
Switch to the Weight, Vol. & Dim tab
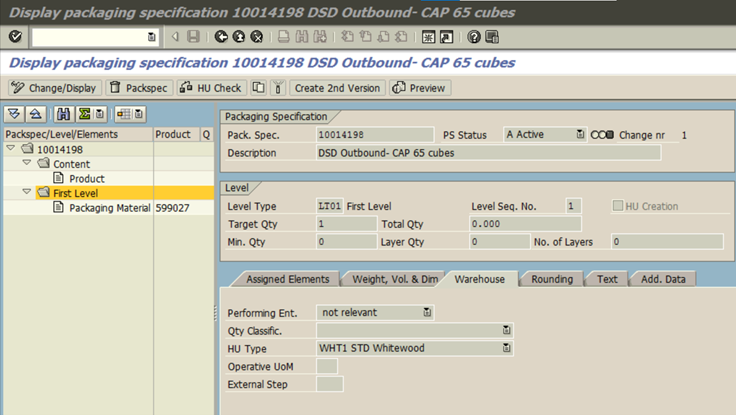click(x=391, y=279)
